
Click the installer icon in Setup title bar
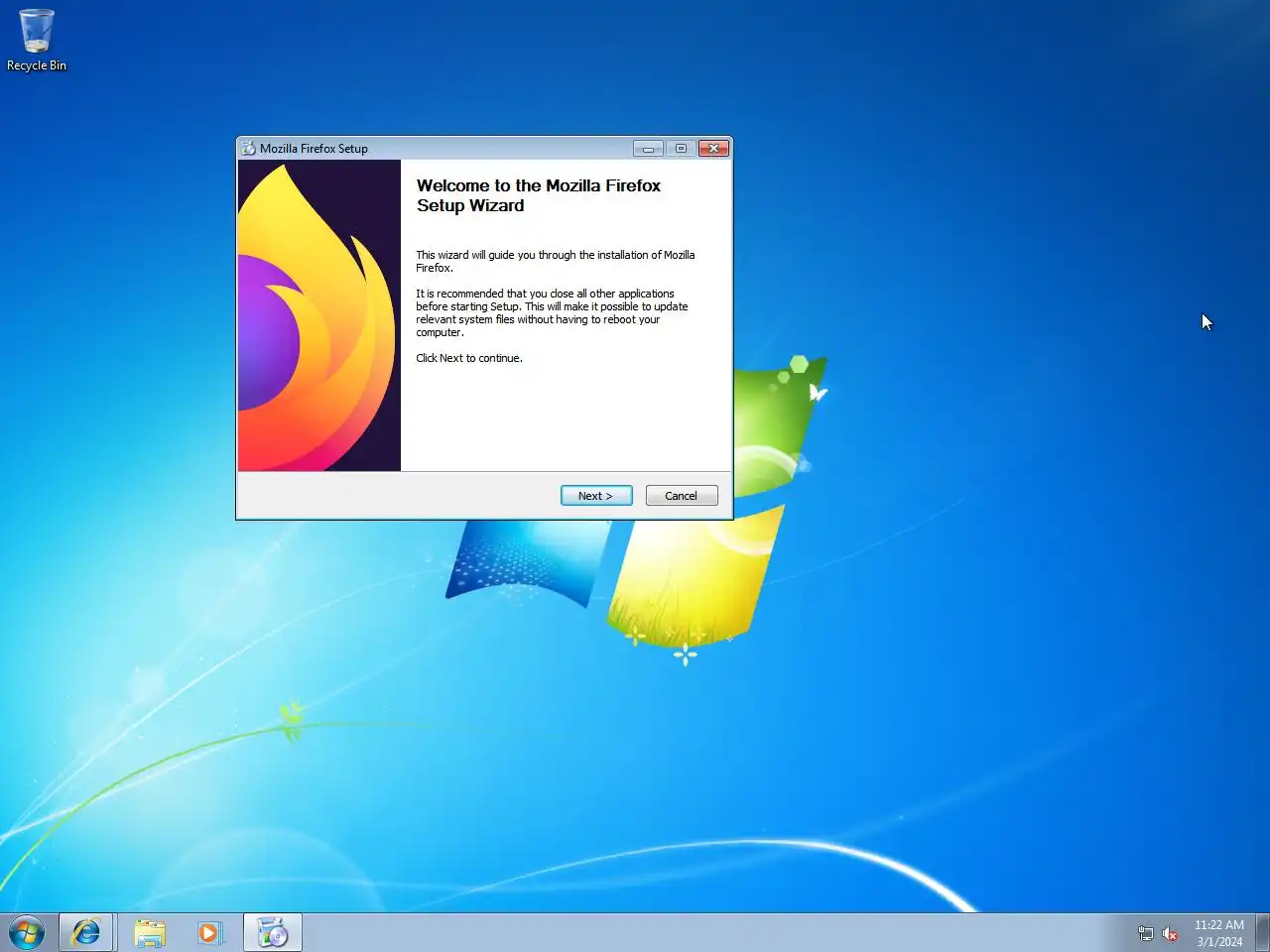click(248, 149)
